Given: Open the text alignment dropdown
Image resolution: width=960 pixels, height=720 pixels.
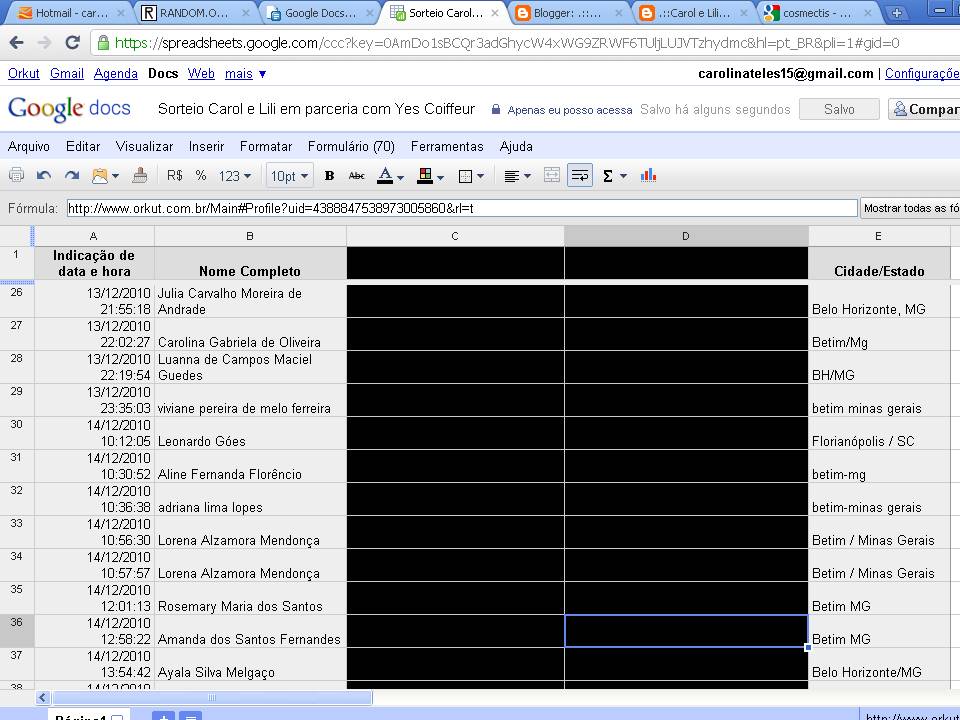Looking at the screenshot, I should click(x=517, y=176).
